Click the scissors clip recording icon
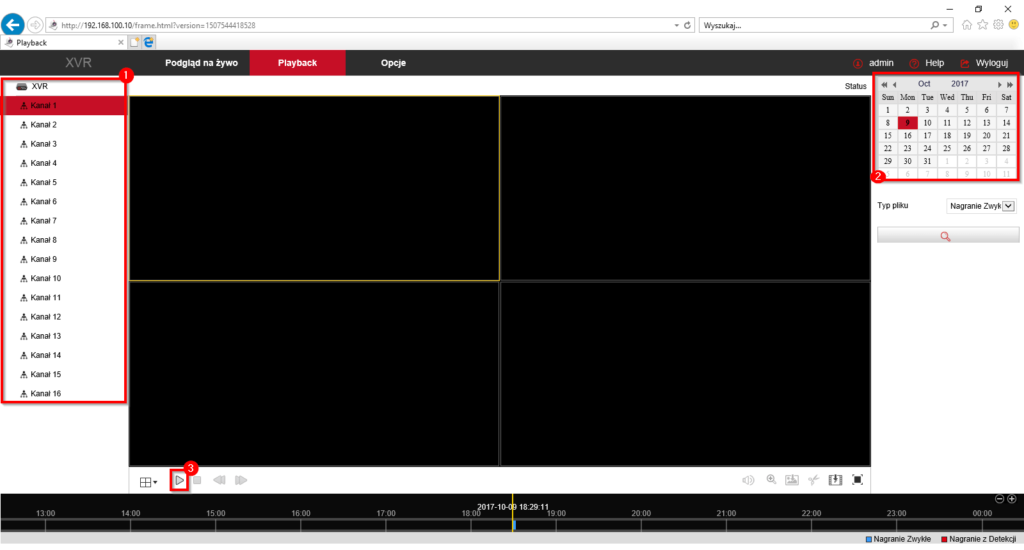The width and height of the screenshot is (1024, 550). (x=814, y=481)
